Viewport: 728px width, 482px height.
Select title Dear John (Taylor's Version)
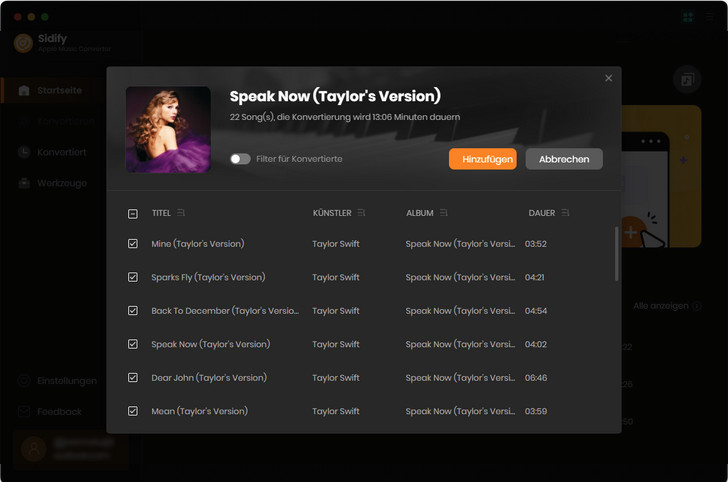[x=209, y=378]
